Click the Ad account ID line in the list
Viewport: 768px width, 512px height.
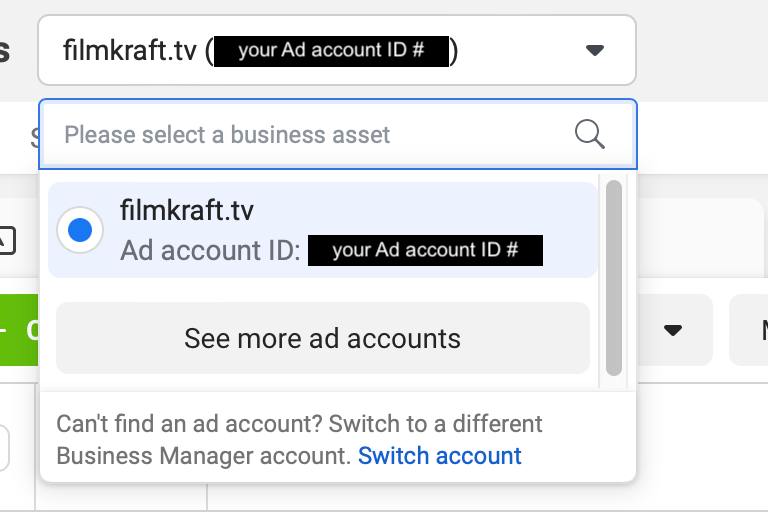point(210,250)
